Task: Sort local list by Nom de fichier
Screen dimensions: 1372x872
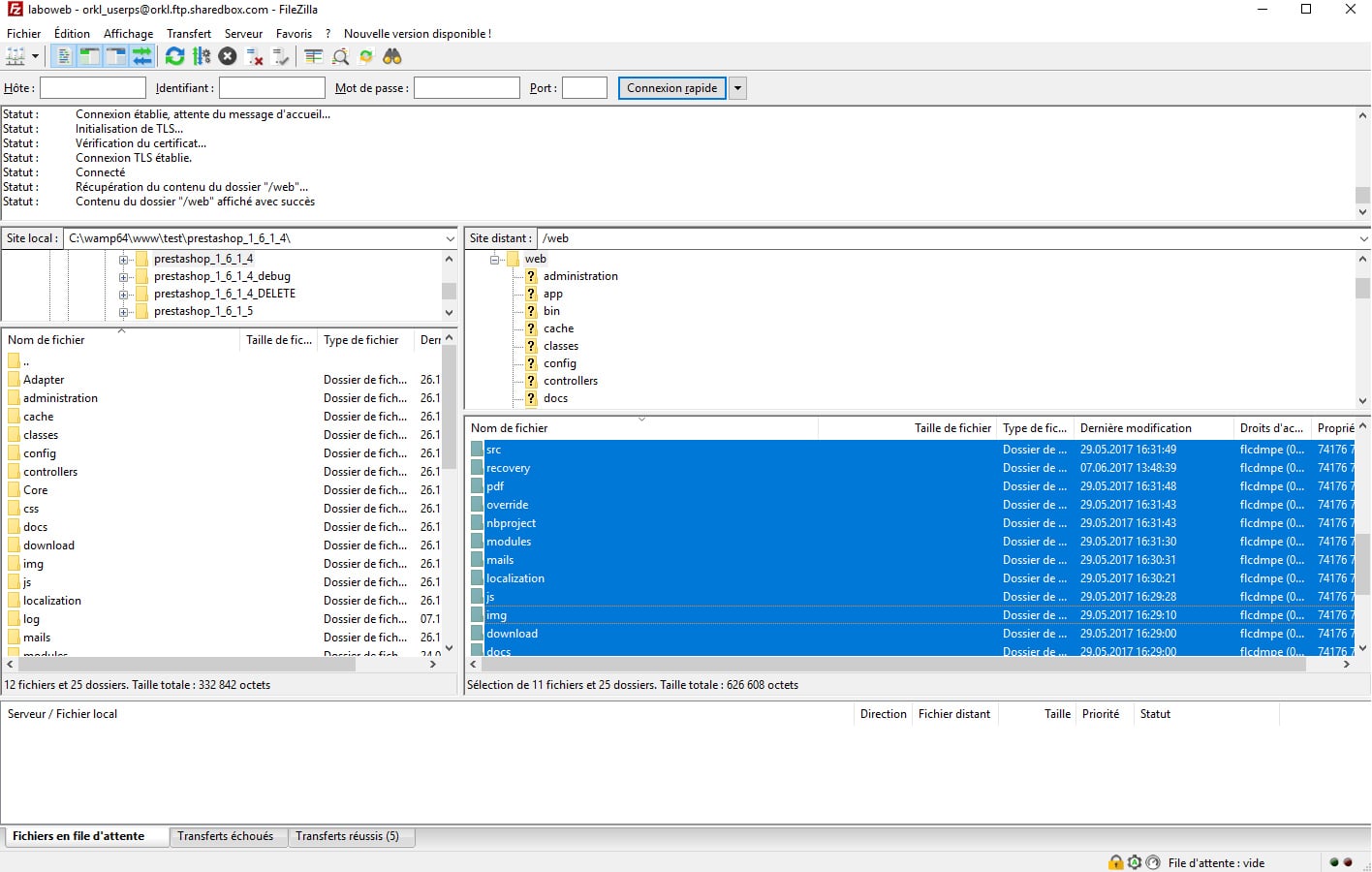Action: tap(121, 340)
